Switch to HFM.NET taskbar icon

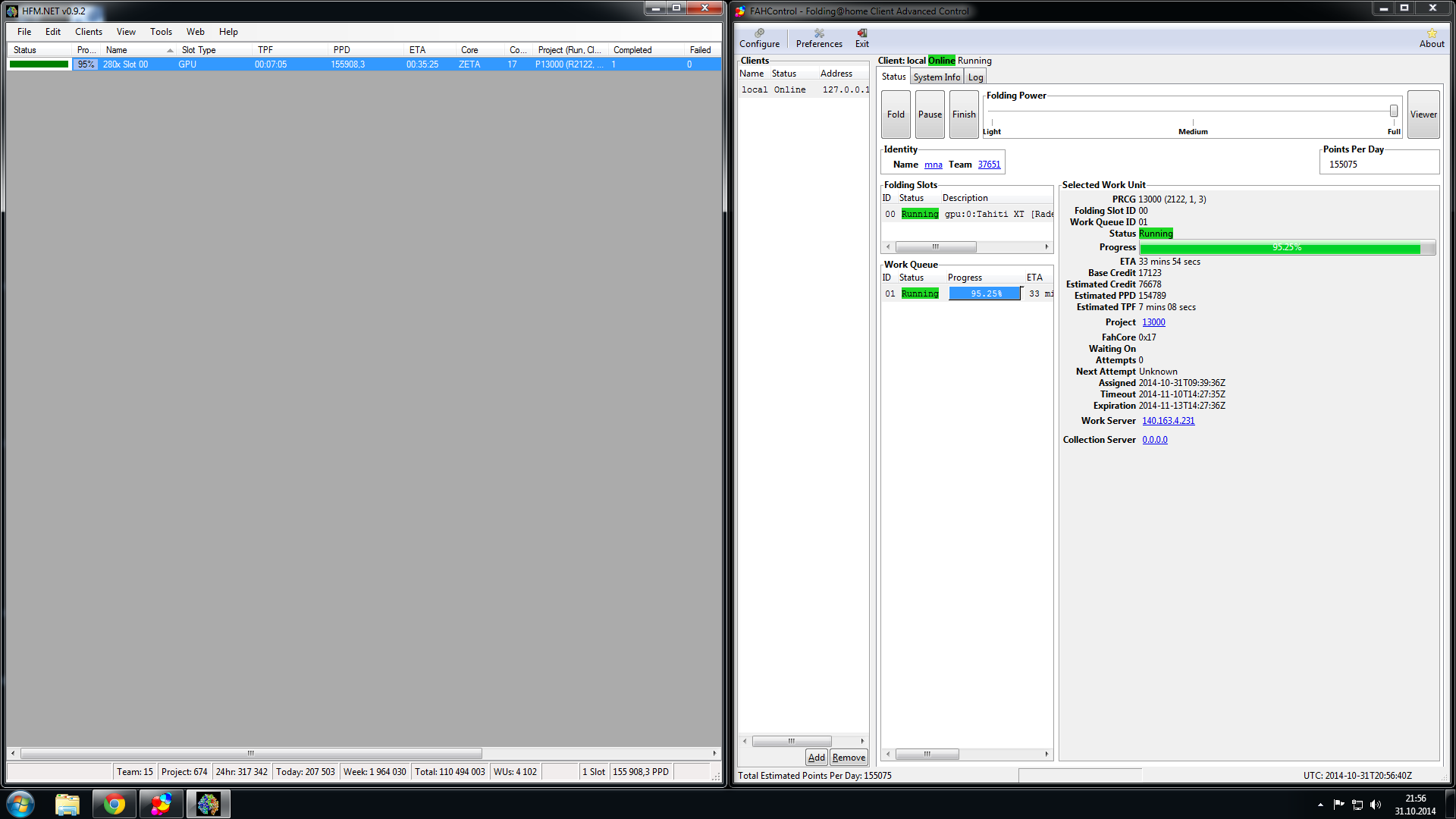[x=208, y=804]
